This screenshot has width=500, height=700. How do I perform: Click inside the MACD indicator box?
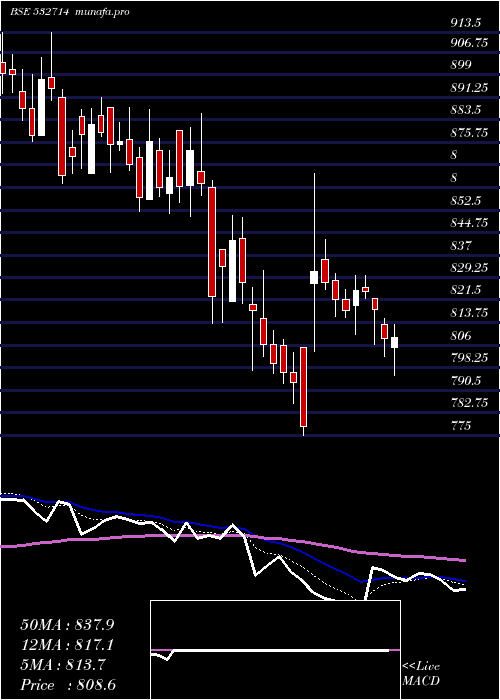click(275, 650)
